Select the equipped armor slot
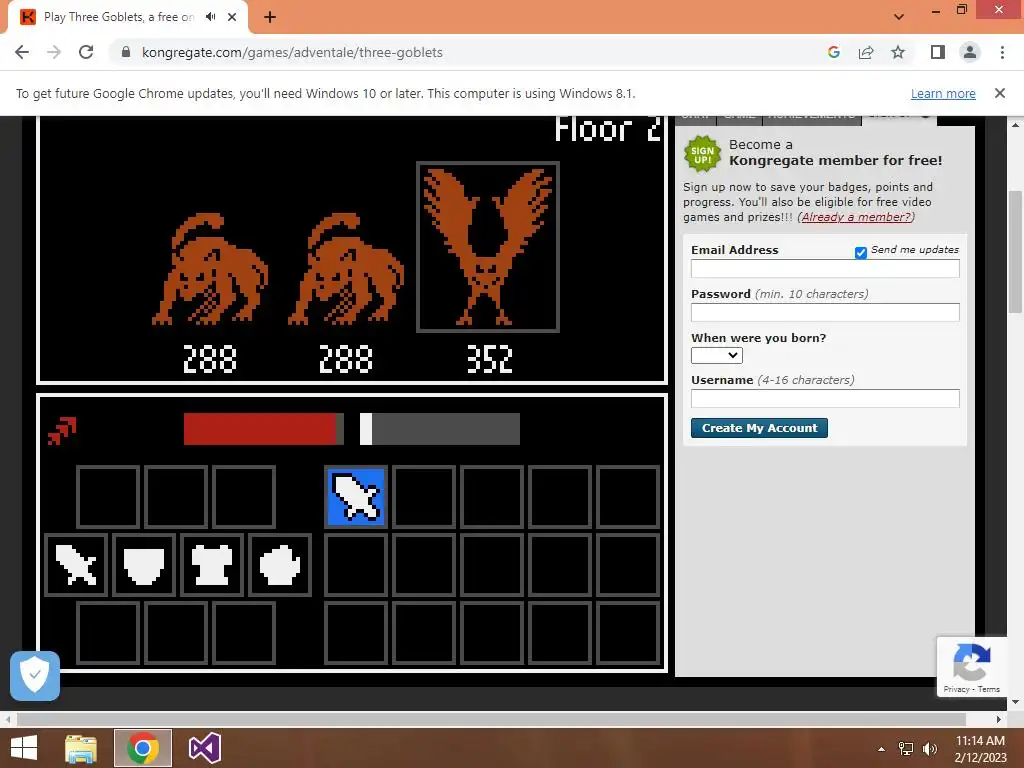The width and height of the screenshot is (1024, 768). coord(212,565)
